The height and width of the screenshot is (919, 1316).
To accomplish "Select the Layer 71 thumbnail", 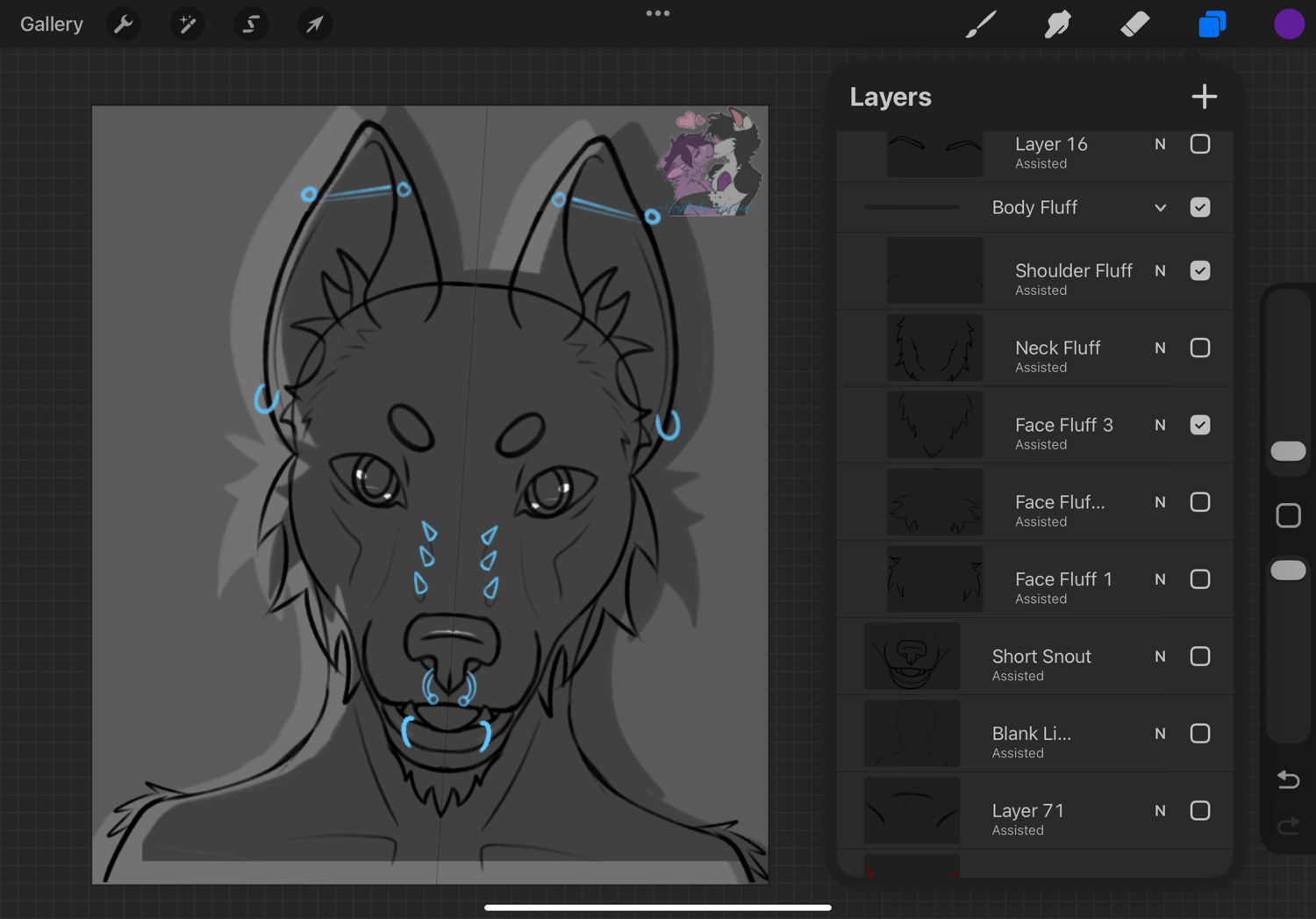I will click(912, 811).
